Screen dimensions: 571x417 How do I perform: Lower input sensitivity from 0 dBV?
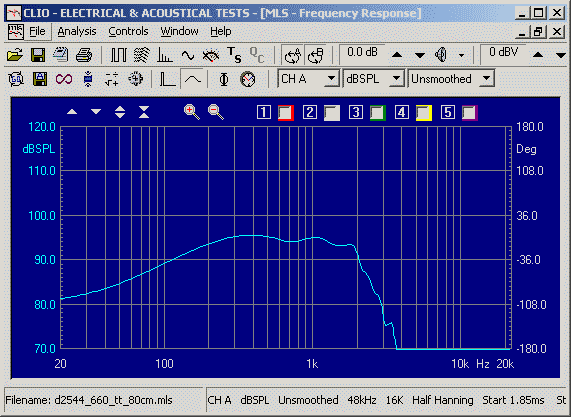tap(561, 55)
